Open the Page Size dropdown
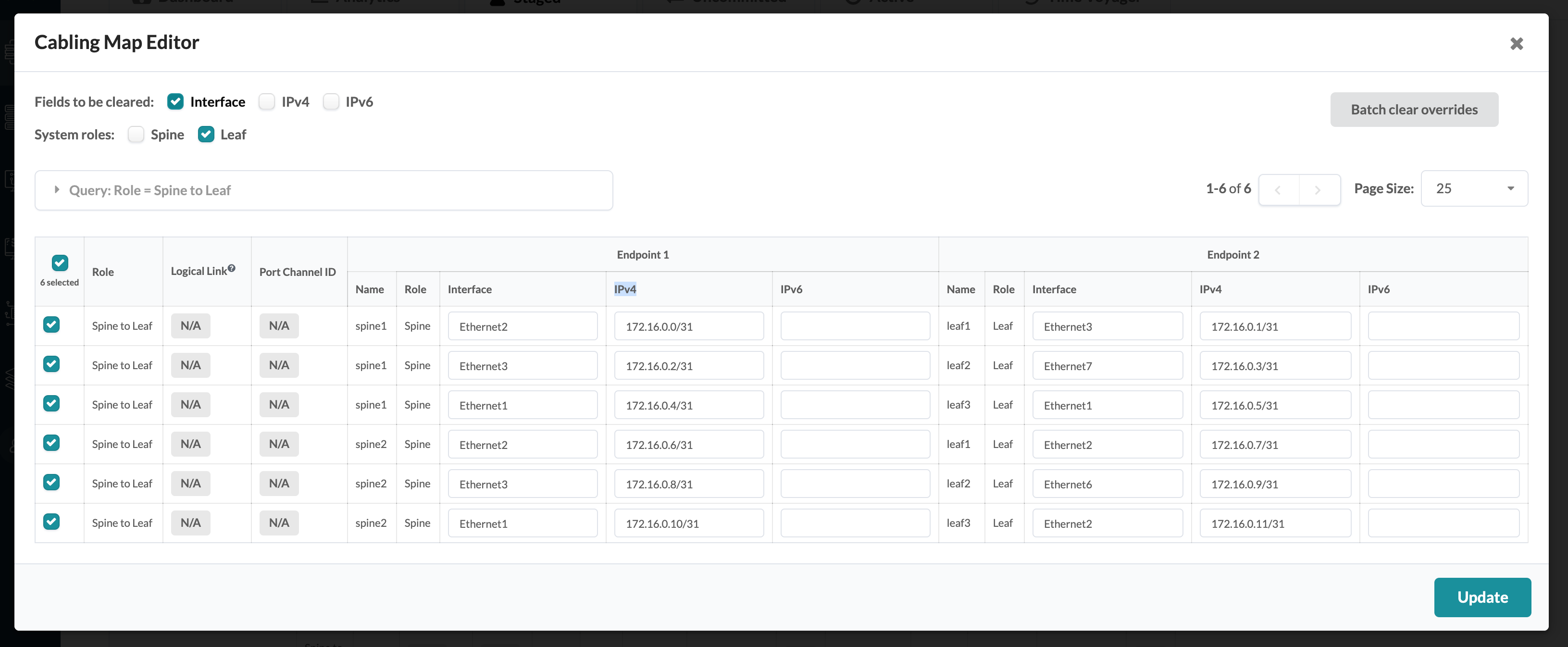The width and height of the screenshot is (1568, 647). pyautogui.click(x=1474, y=189)
